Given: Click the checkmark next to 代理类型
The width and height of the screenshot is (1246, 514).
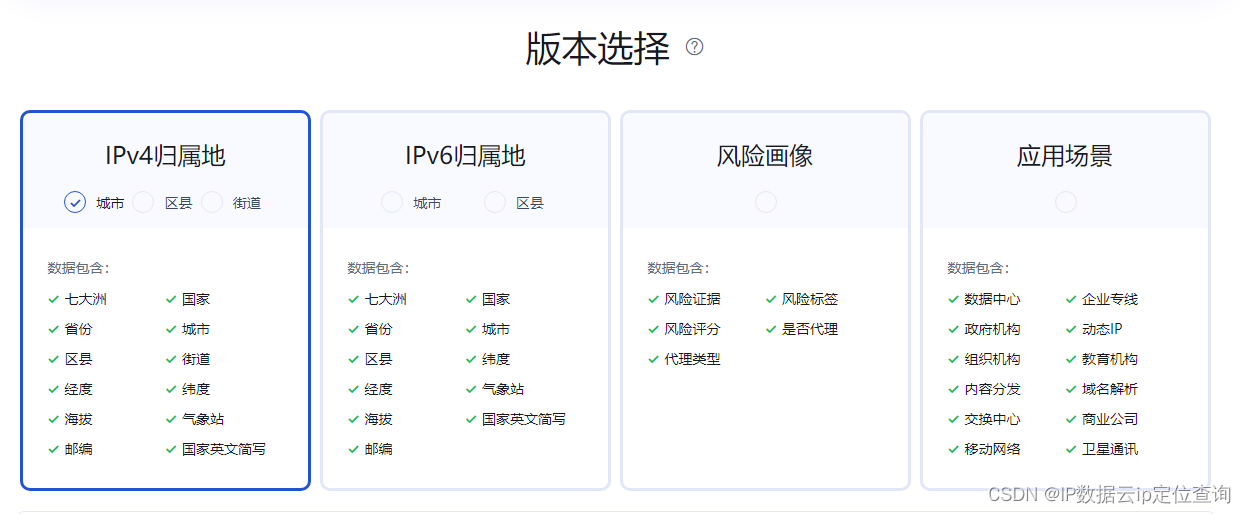Looking at the screenshot, I should [x=654, y=359].
